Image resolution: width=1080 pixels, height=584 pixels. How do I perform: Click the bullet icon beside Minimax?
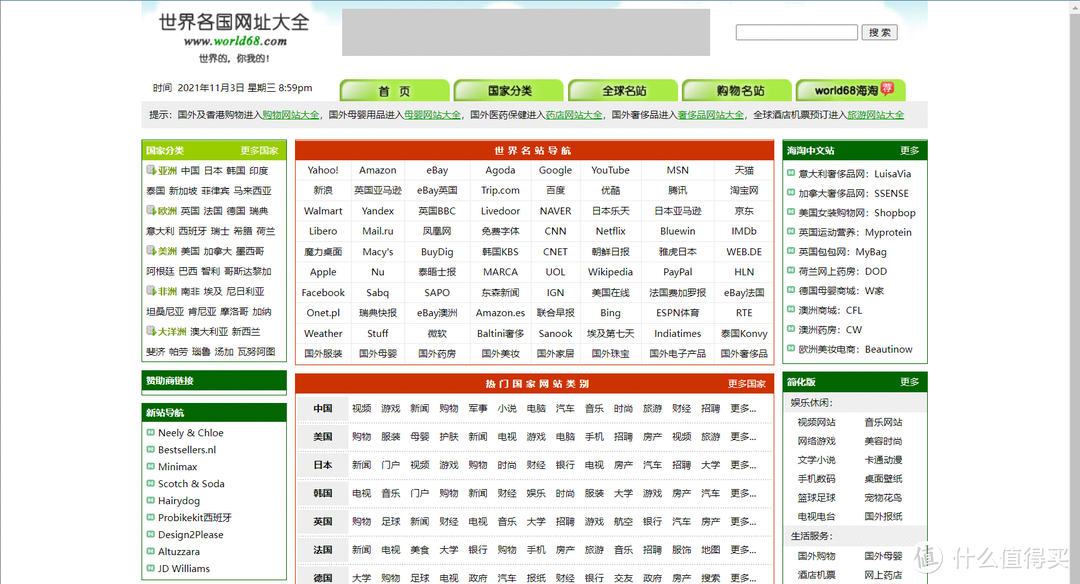click(151, 466)
